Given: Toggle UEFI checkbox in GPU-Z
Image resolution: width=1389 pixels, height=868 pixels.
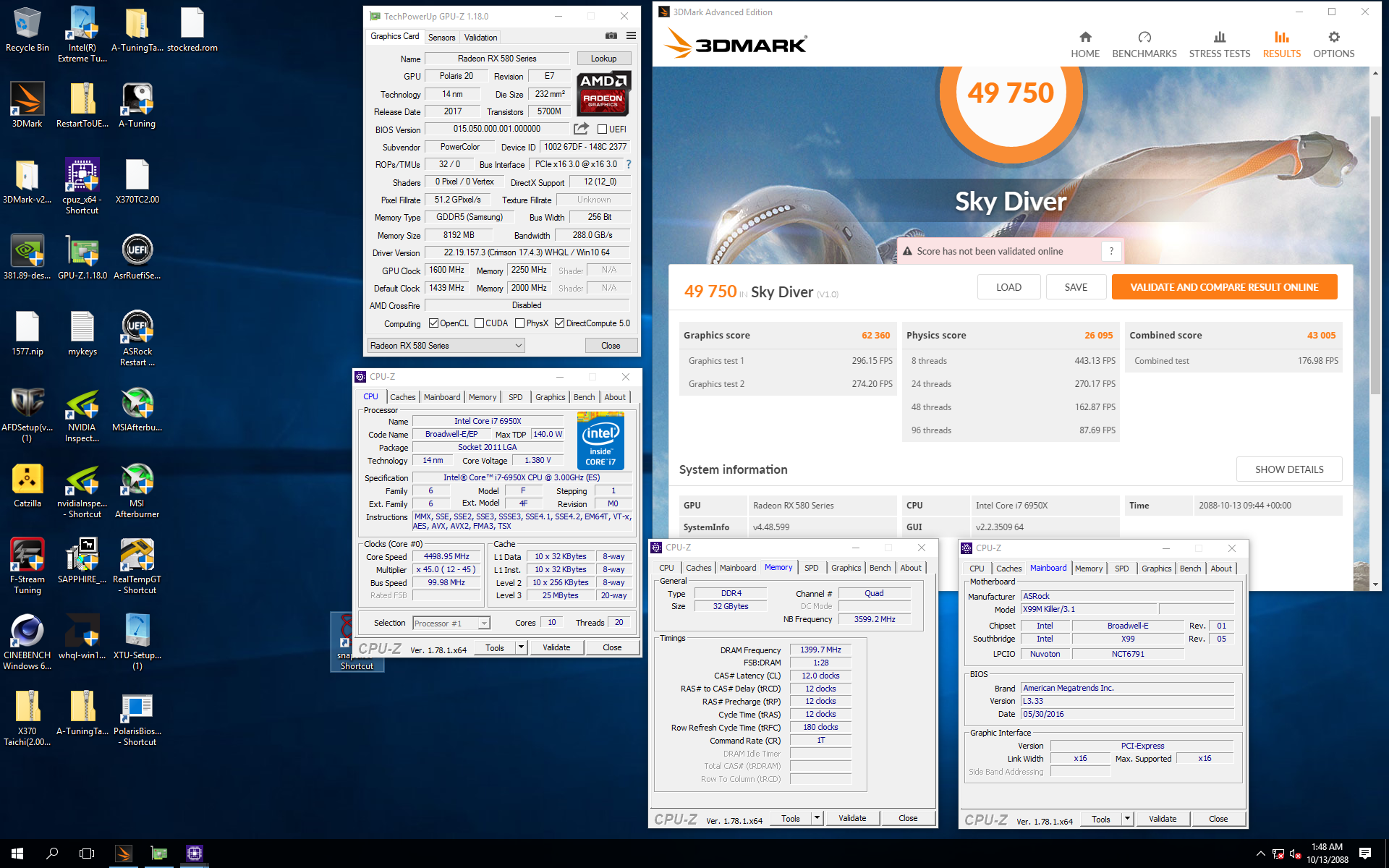Looking at the screenshot, I should click(x=602, y=129).
